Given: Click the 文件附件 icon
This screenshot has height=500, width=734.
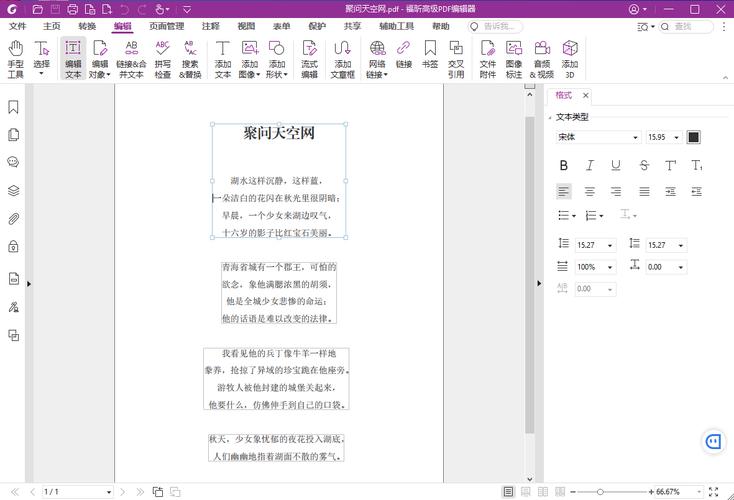Looking at the screenshot, I should coord(487,59).
